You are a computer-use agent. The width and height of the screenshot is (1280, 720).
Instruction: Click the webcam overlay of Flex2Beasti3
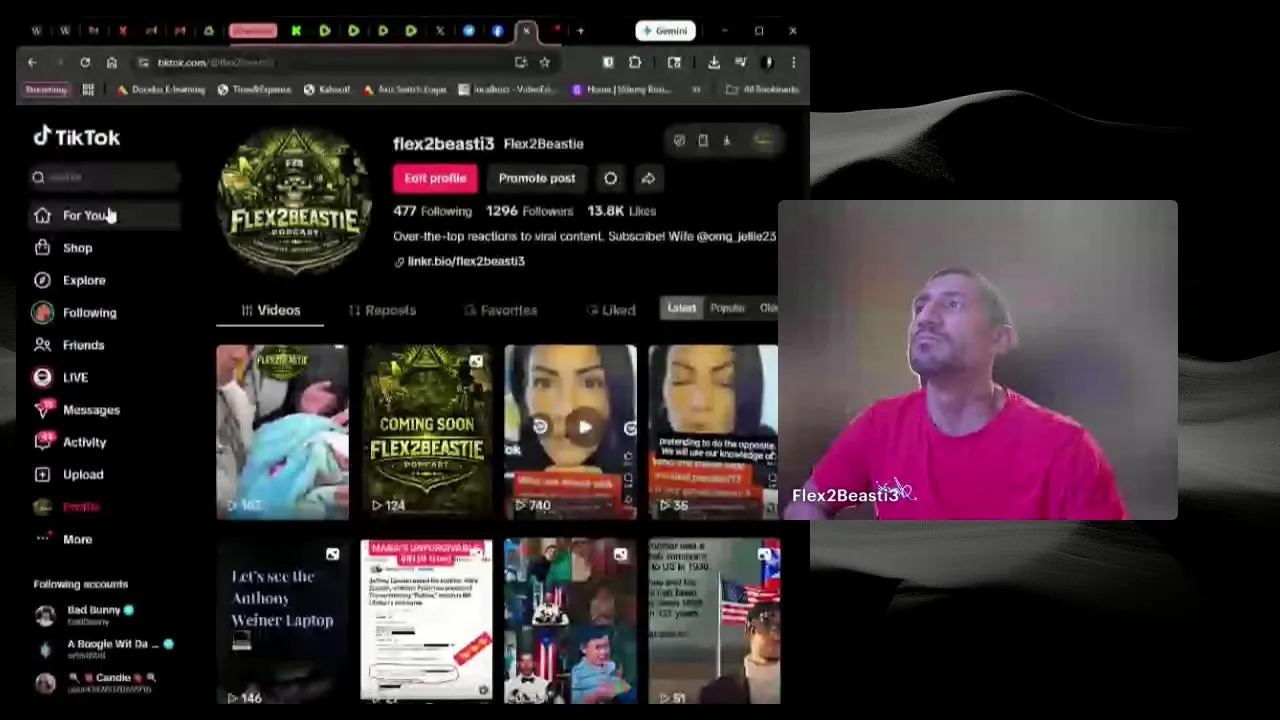(x=978, y=360)
